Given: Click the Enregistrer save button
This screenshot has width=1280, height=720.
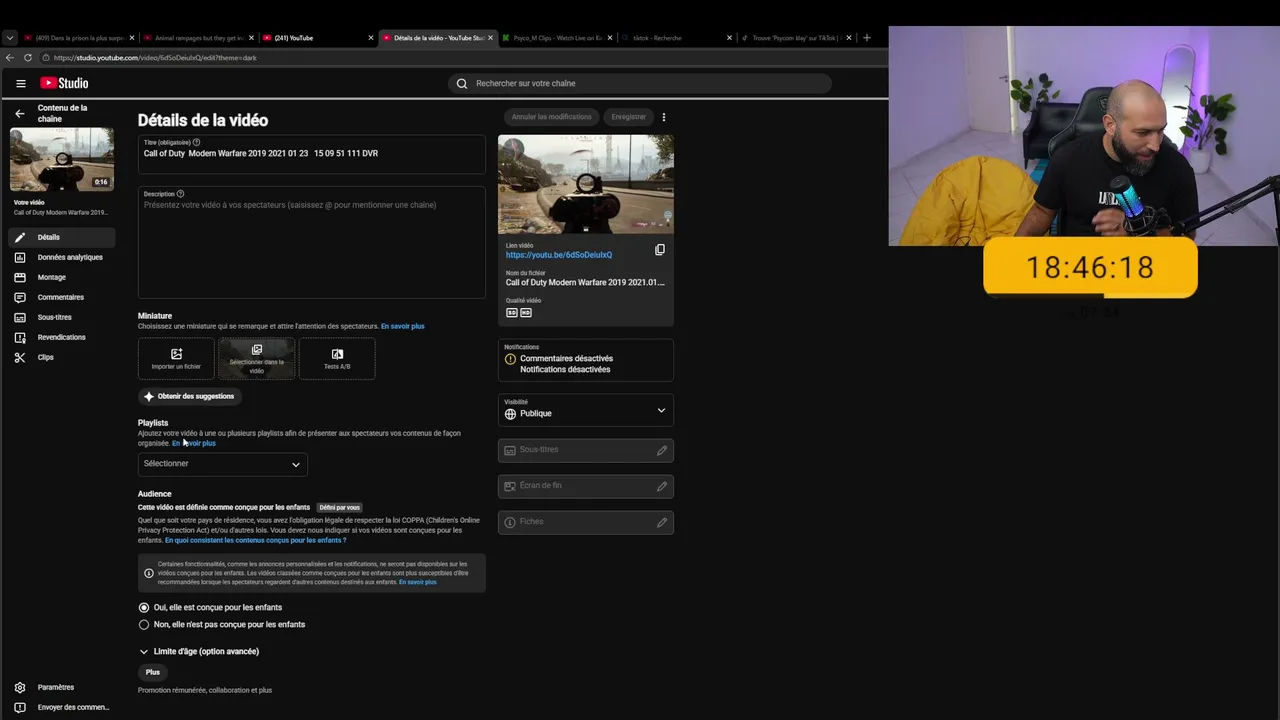Looking at the screenshot, I should click(629, 117).
